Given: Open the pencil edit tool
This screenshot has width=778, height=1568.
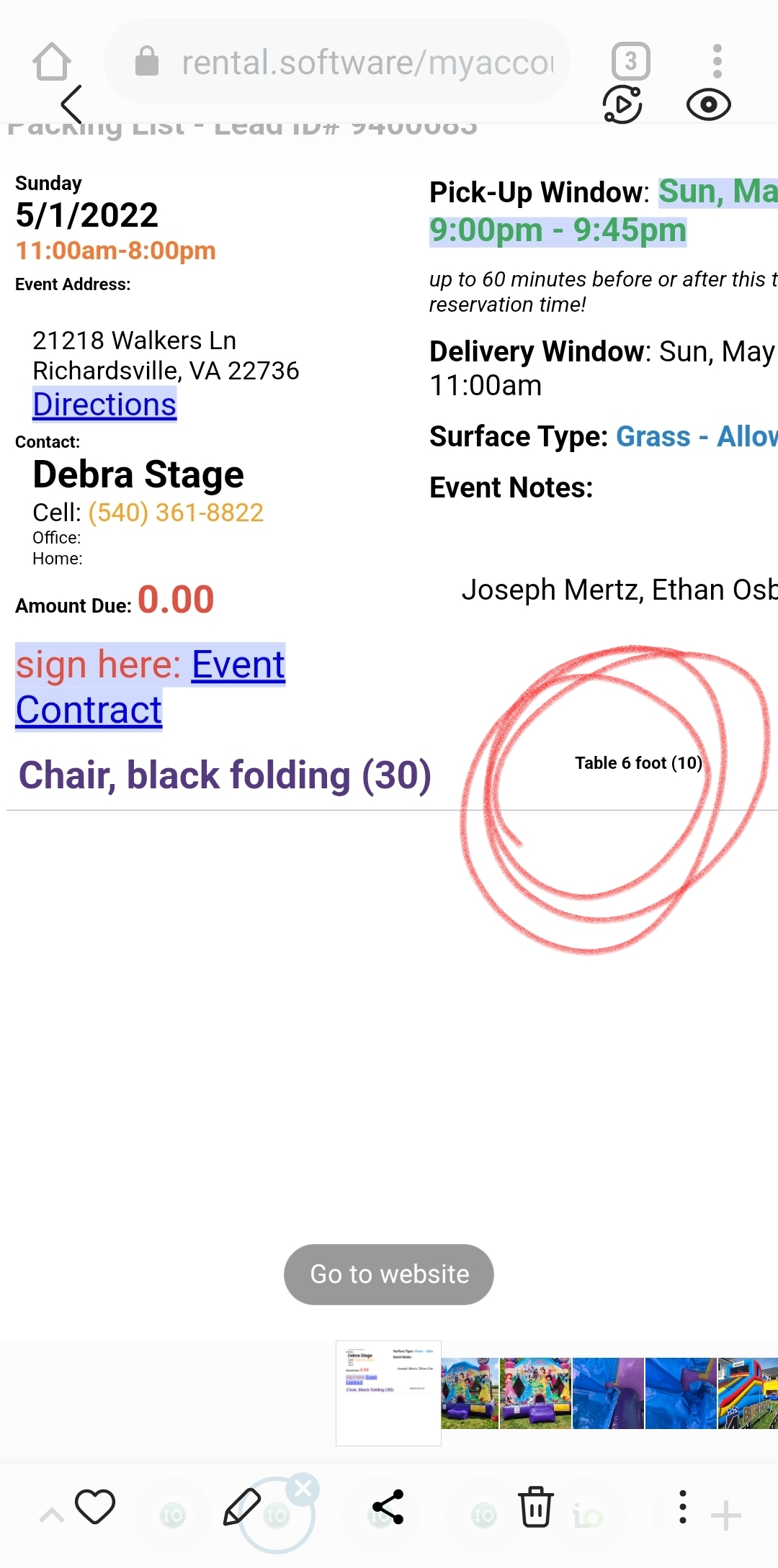Looking at the screenshot, I should click(242, 1506).
